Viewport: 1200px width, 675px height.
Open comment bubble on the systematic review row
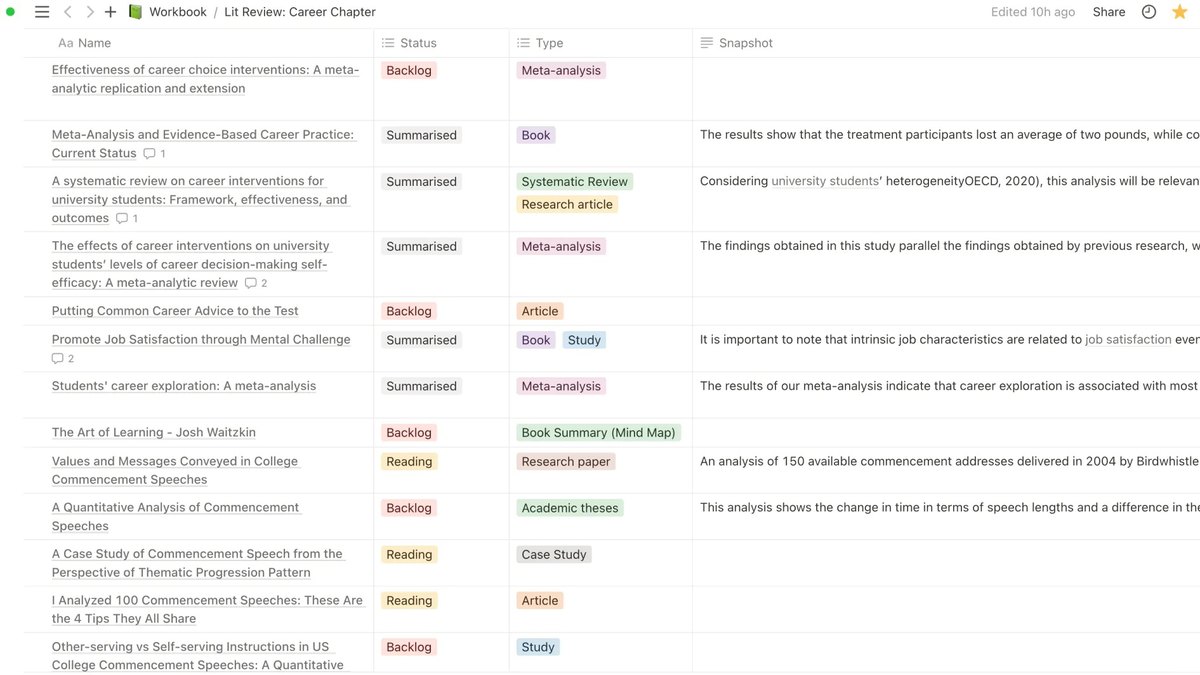point(127,218)
